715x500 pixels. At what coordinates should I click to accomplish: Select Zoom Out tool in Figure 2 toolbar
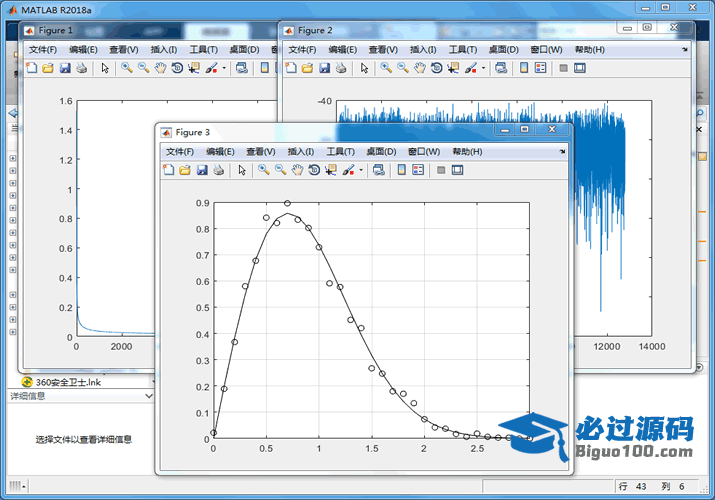click(x=402, y=68)
